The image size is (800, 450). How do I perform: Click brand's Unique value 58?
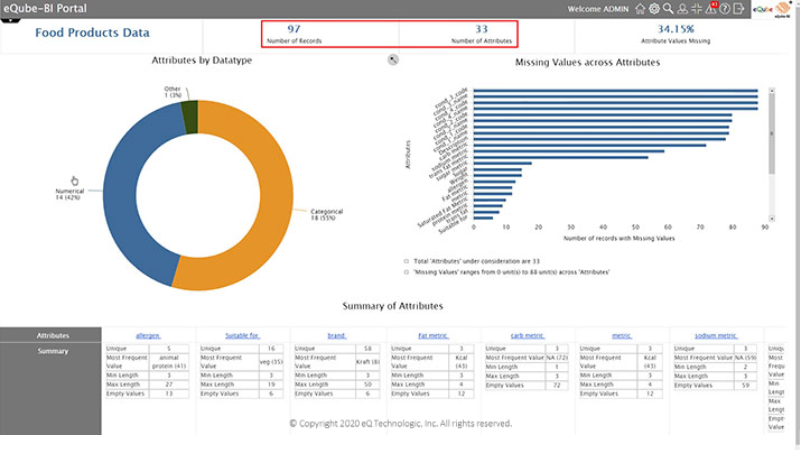coord(367,348)
